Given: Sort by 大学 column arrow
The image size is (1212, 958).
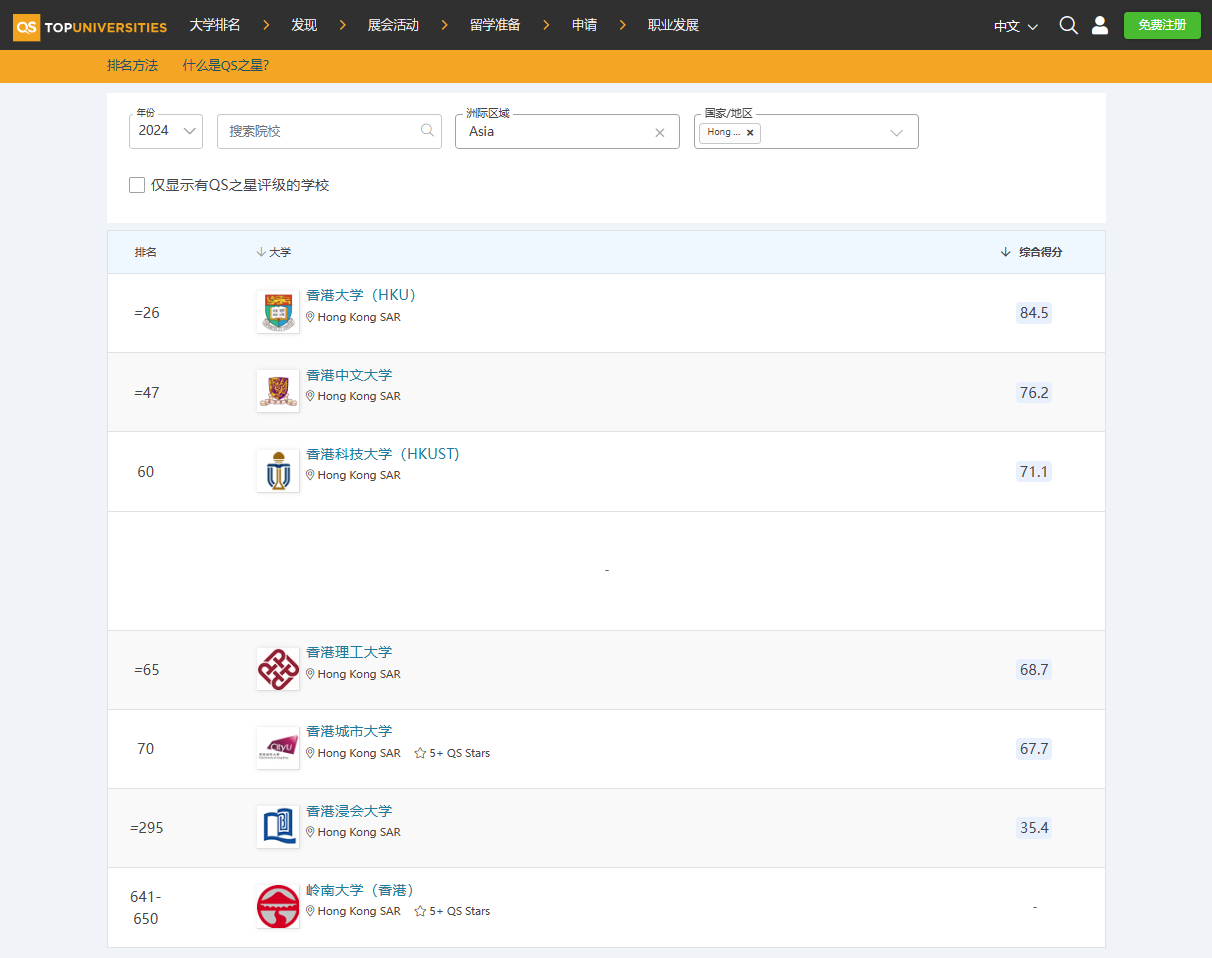Looking at the screenshot, I should pos(261,252).
